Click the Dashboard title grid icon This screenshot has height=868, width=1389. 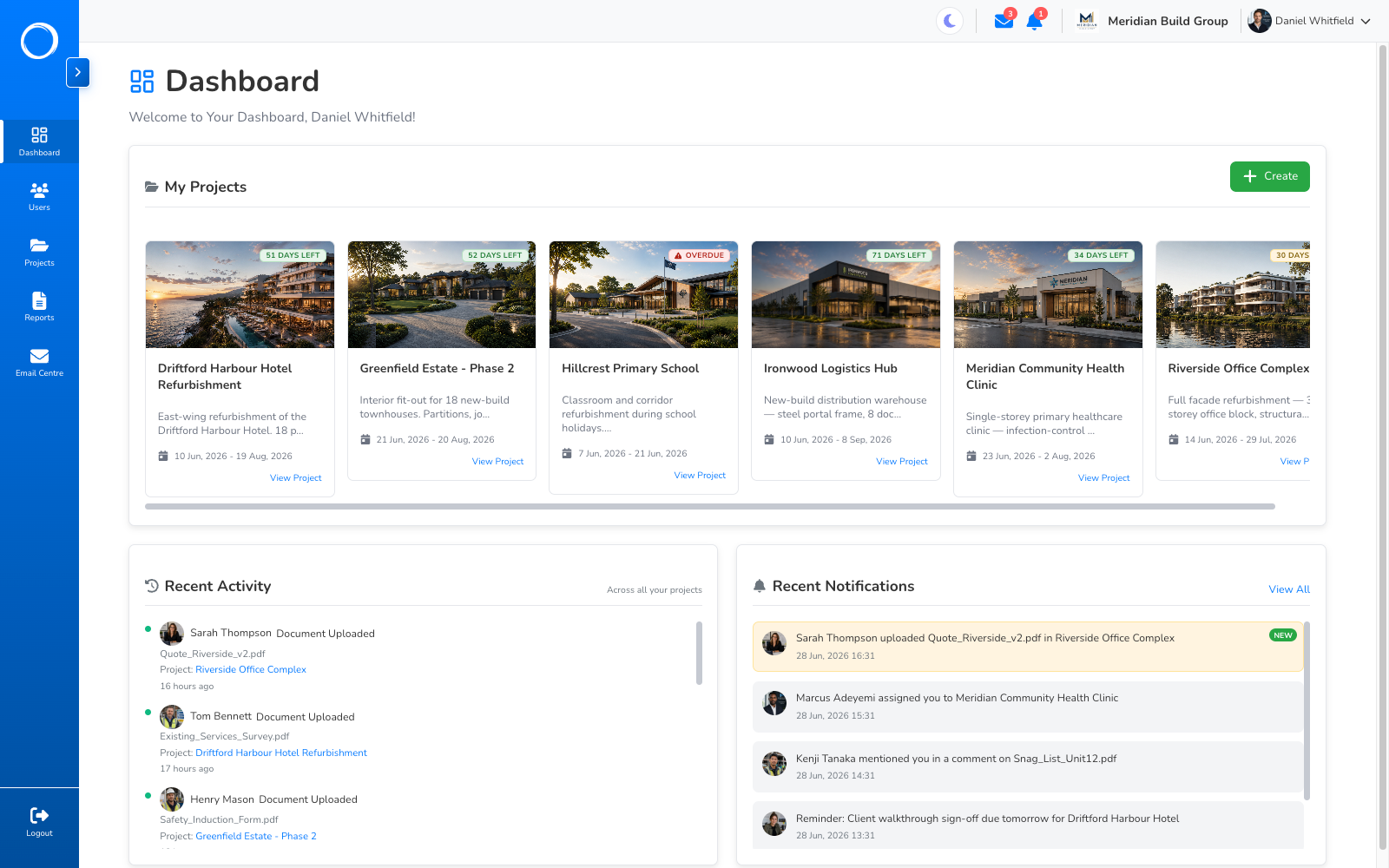point(142,82)
